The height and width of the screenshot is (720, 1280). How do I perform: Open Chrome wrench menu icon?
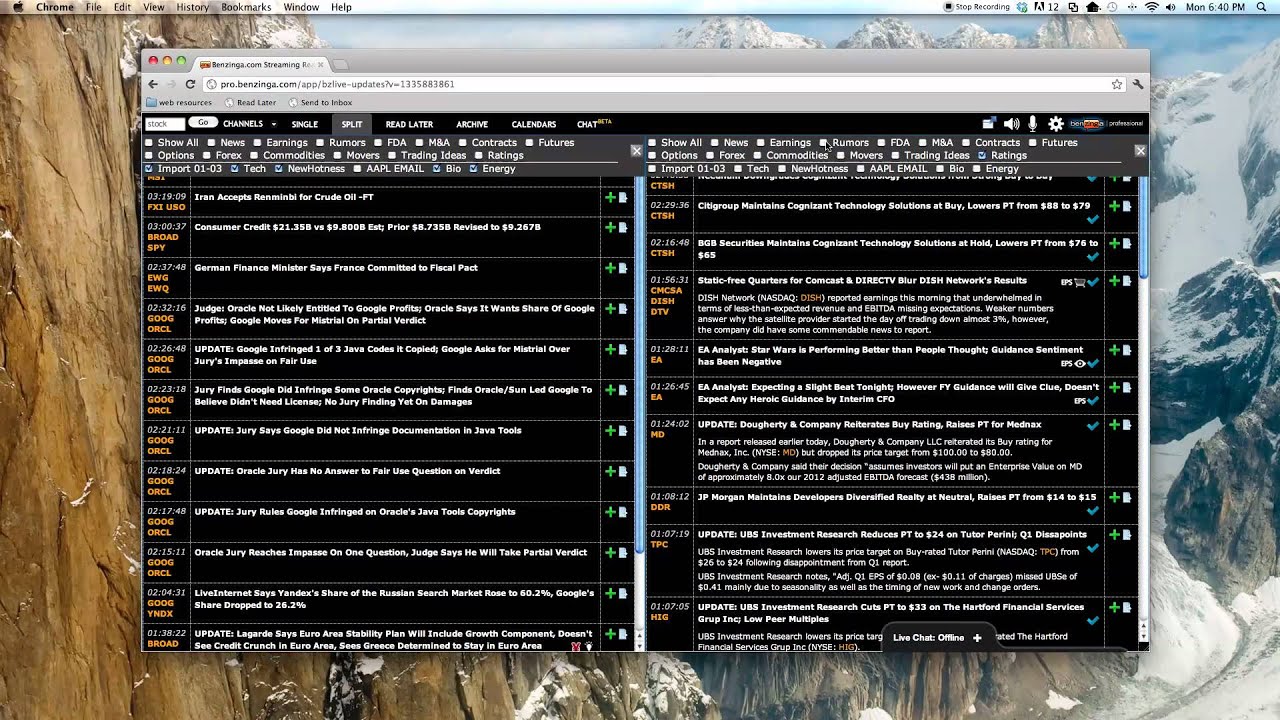click(x=1138, y=85)
